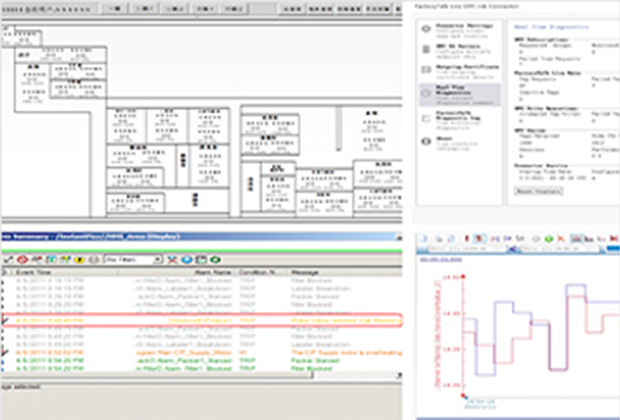
Task: Click the red X icon after filter dropdown
Action: (x=172, y=260)
